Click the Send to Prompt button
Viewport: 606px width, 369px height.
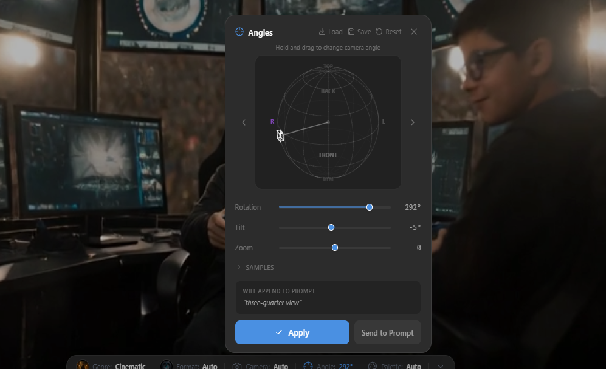387,332
